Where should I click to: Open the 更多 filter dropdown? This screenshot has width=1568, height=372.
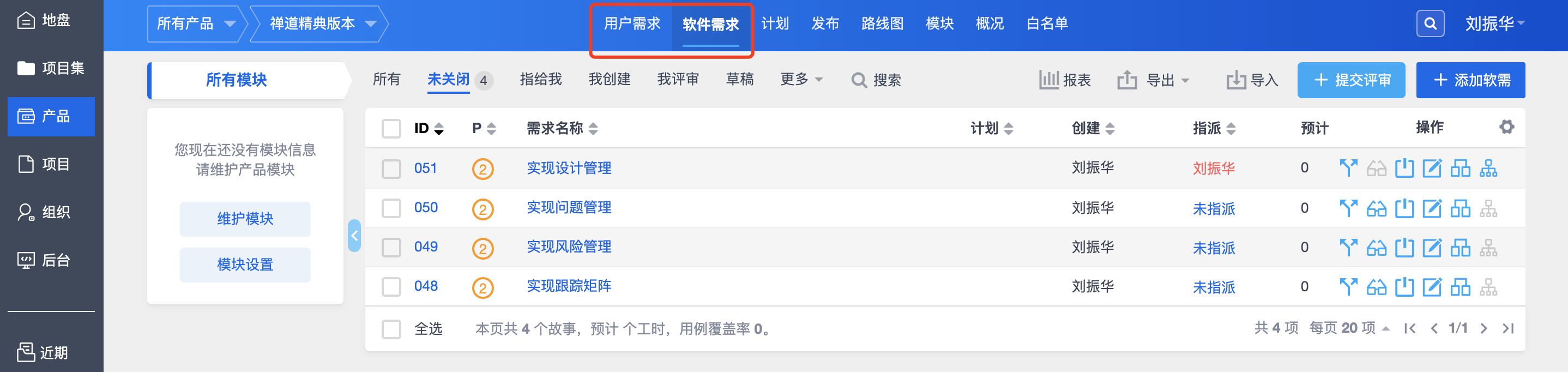click(x=801, y=80)
